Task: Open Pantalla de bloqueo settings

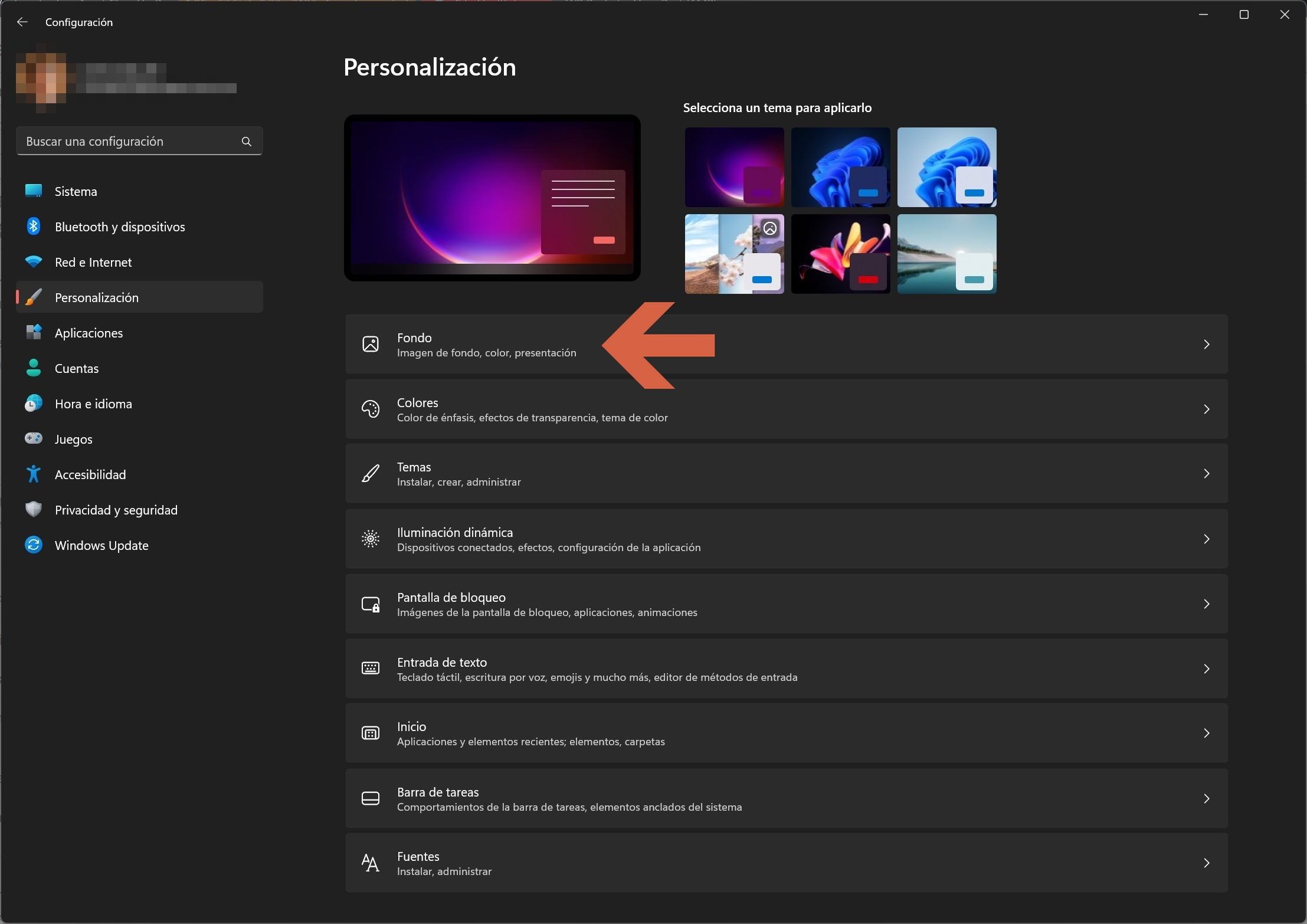Action: [x=787, y=604]
